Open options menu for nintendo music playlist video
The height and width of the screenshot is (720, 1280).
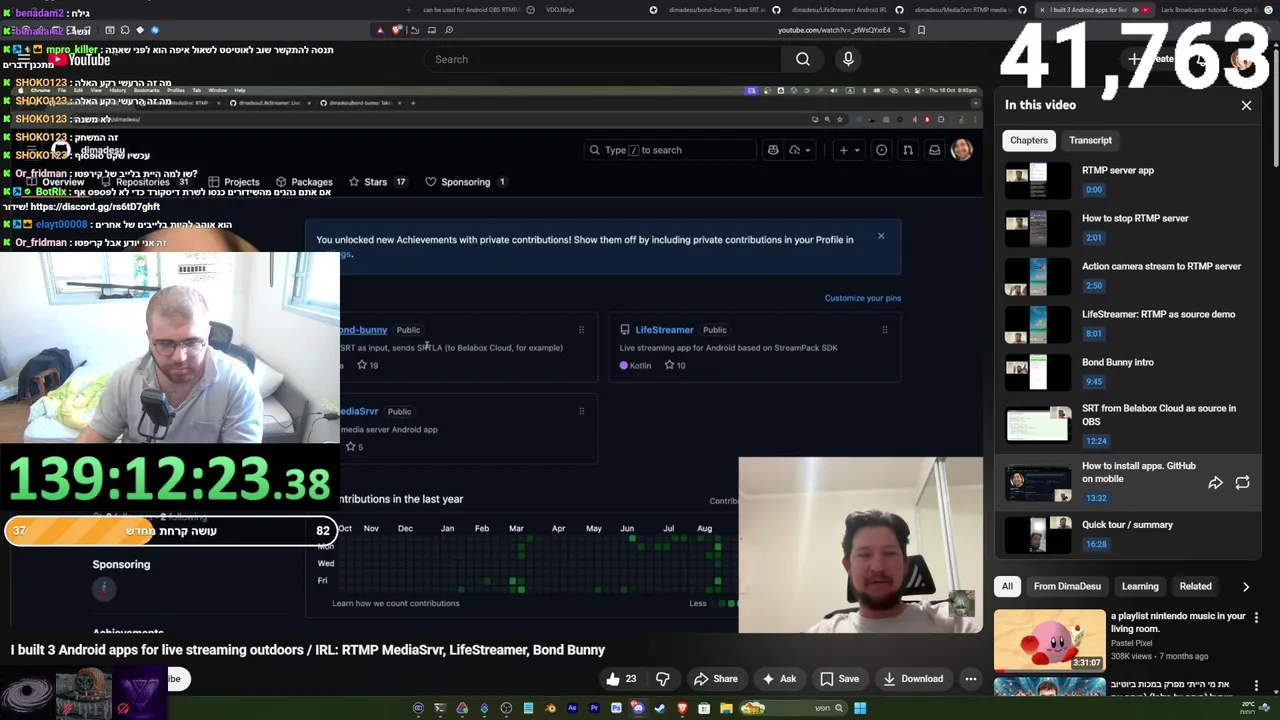click(1256, 618)
